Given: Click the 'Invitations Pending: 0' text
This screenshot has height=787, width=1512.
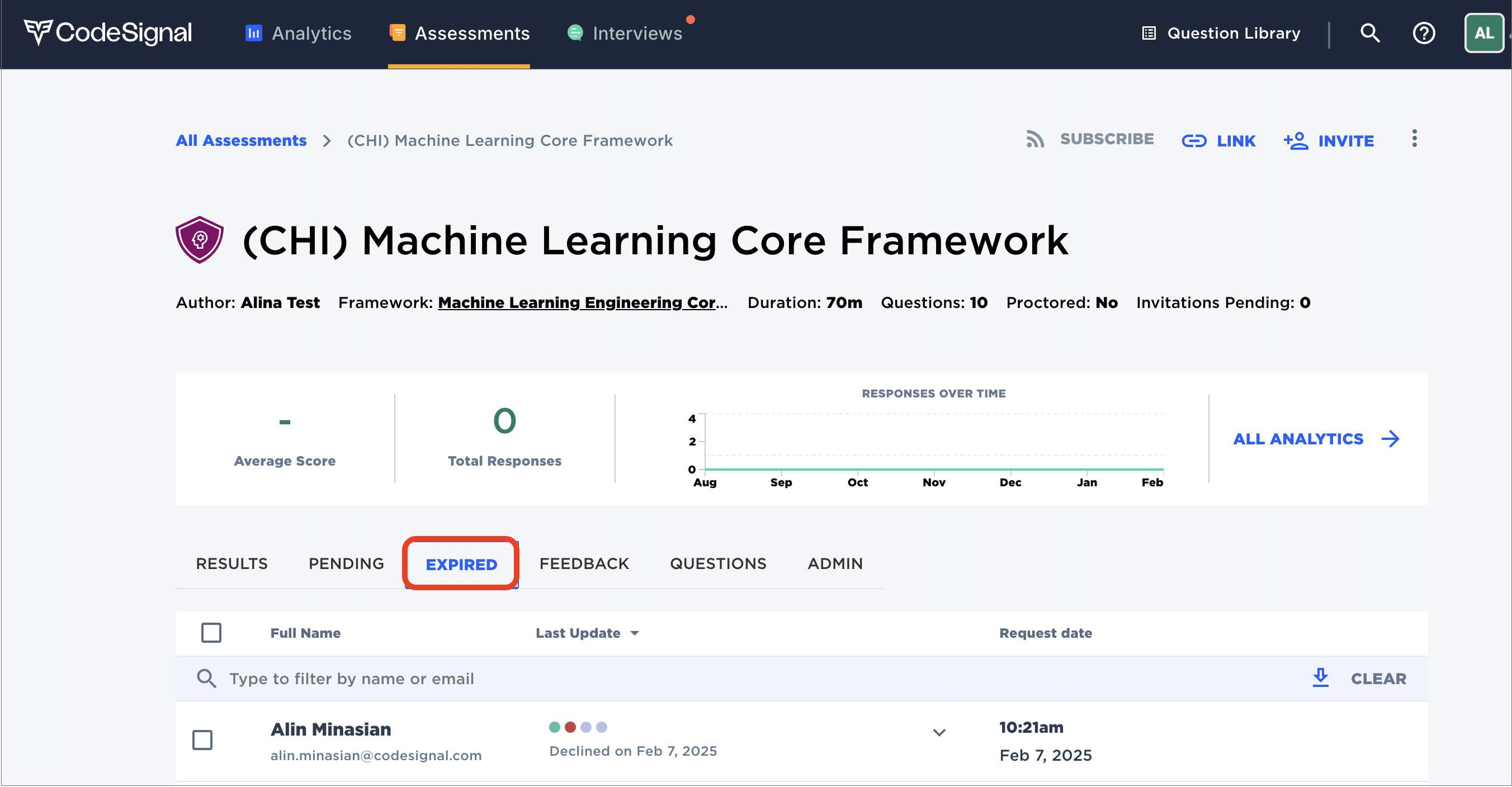Looking at the screenshot, I should coord(1223,302).
